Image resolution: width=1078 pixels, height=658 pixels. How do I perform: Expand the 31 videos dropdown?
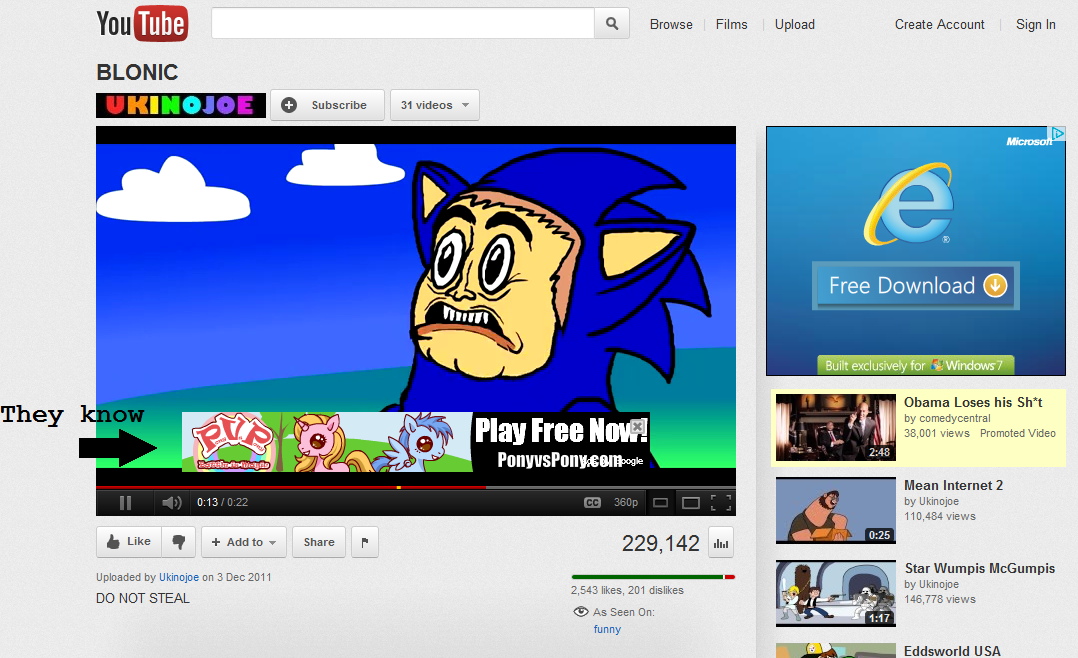pyautogui.click(x=434, y=105)
